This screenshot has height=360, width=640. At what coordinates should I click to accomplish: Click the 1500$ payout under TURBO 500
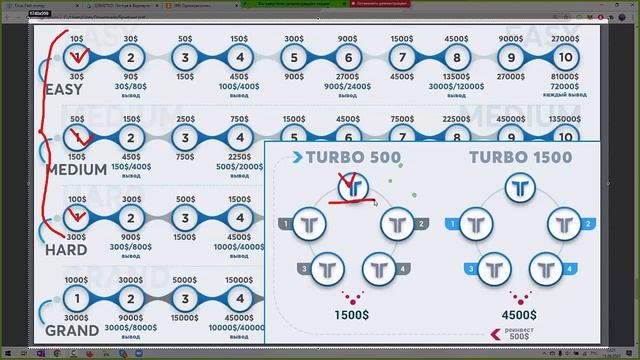(351, 315)
